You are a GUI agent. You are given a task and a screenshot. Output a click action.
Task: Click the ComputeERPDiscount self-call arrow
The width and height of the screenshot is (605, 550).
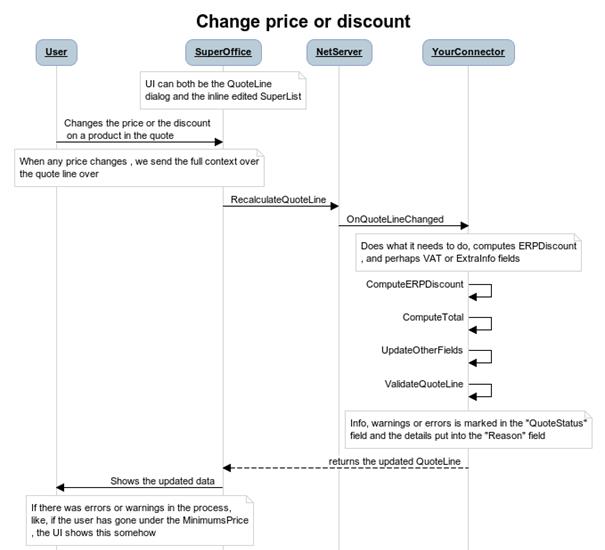[480, 291]
